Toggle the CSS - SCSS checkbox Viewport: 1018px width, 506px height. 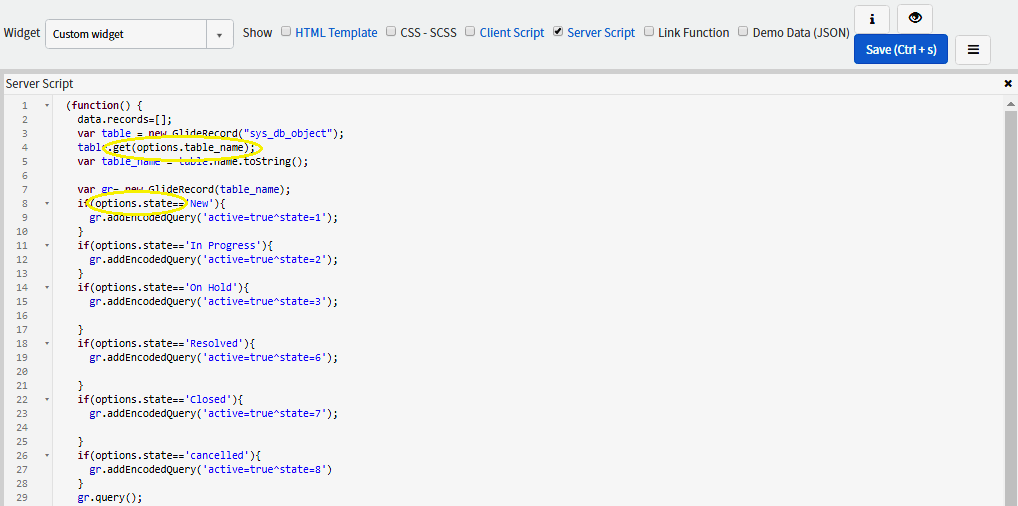point(391,32)
